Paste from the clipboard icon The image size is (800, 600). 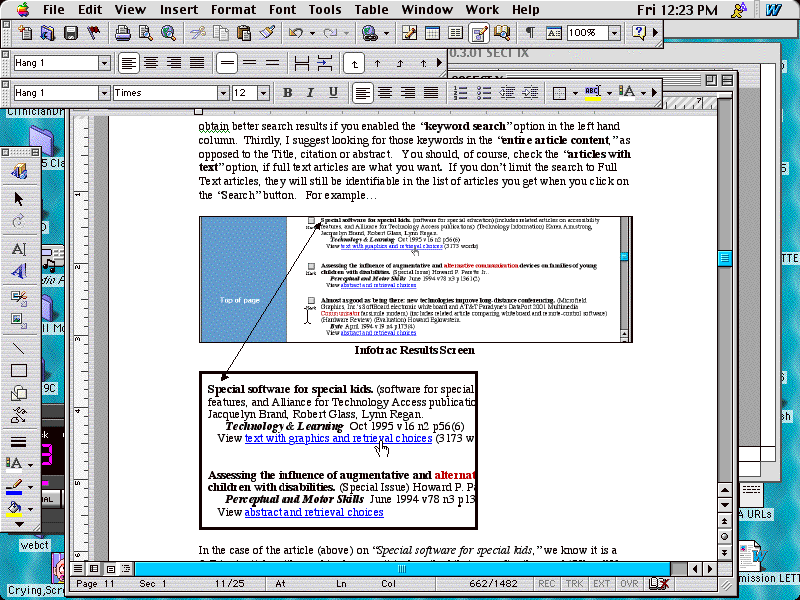(244, 33)
